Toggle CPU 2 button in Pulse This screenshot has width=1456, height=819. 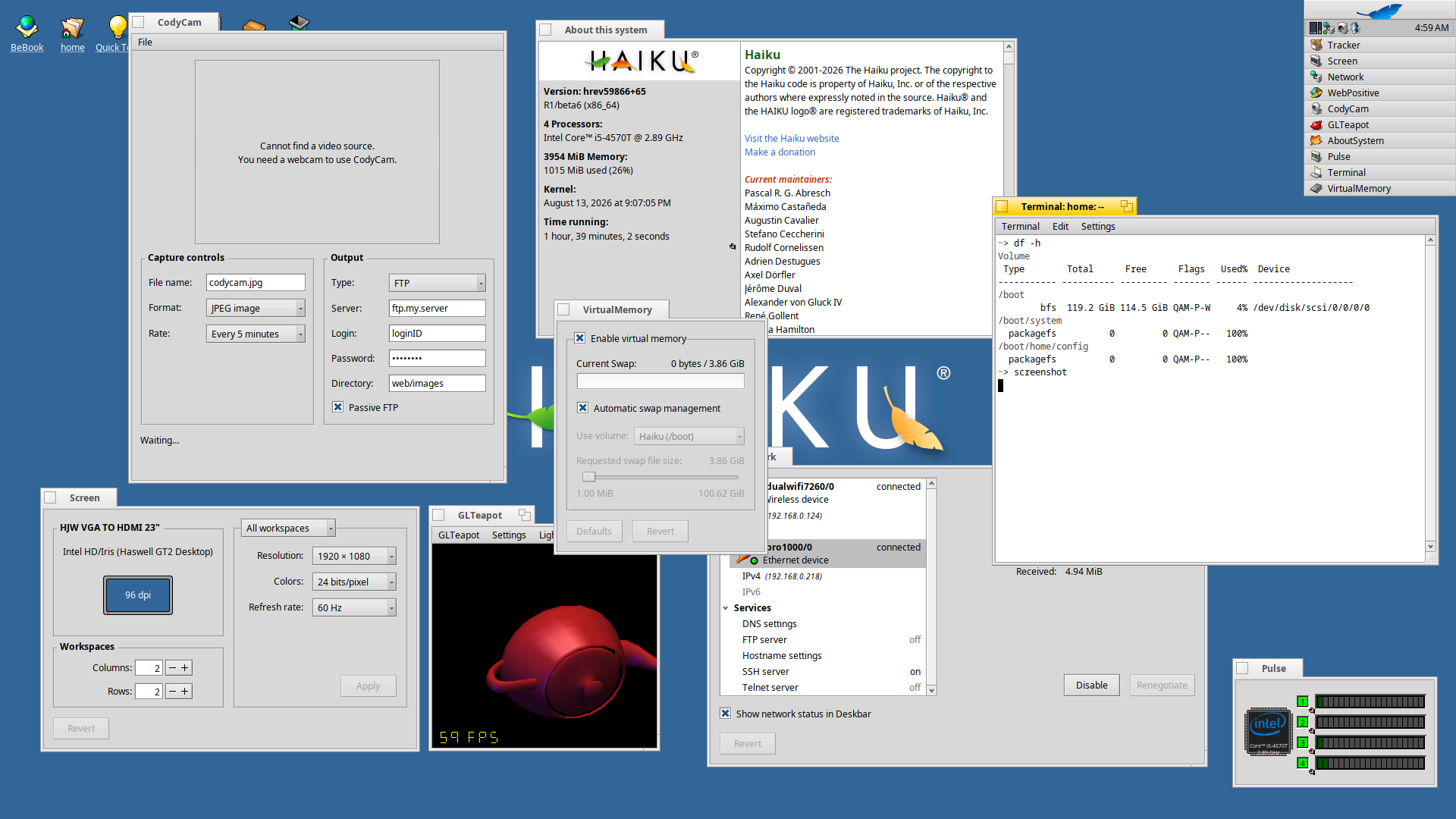point(1302,722)
